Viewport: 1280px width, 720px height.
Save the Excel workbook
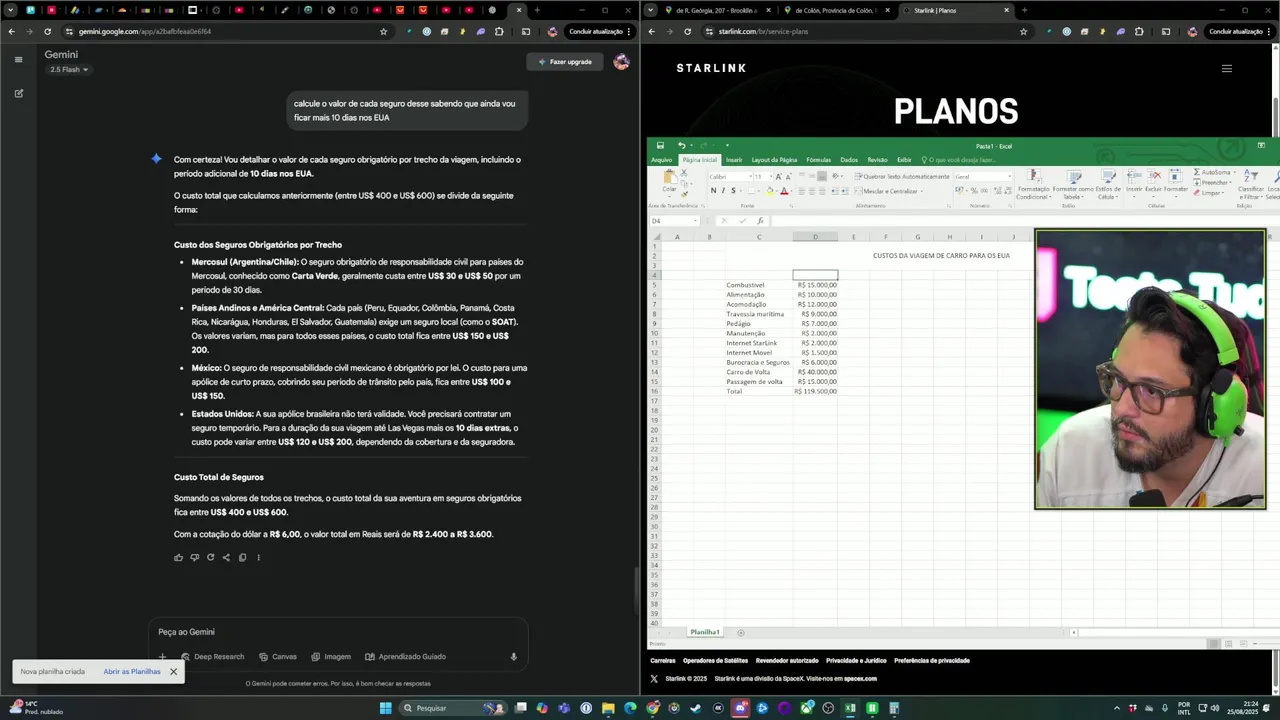coord(660,145)
